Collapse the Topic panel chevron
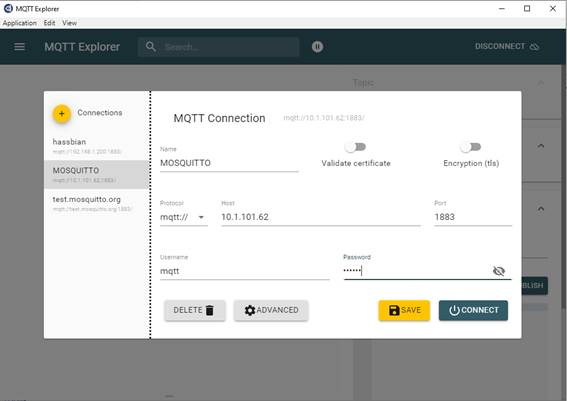 pos(541,83)
